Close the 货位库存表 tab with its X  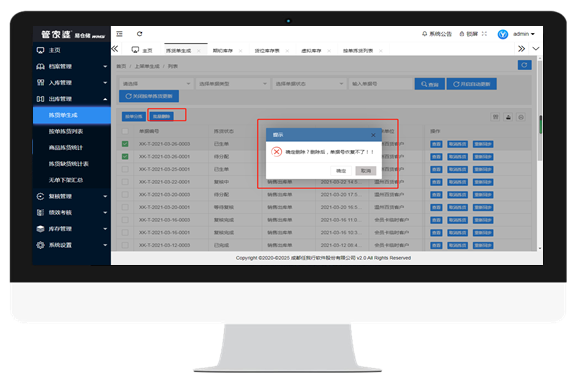click(287, 51)
